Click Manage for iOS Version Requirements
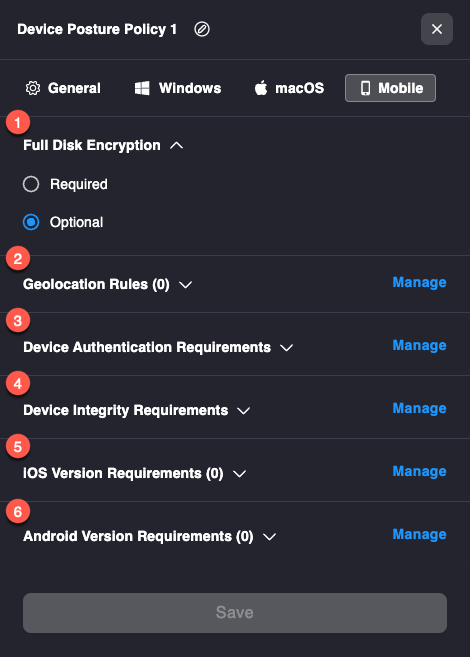470x657 pixels. pyautogui.click(x=419, y=471)
